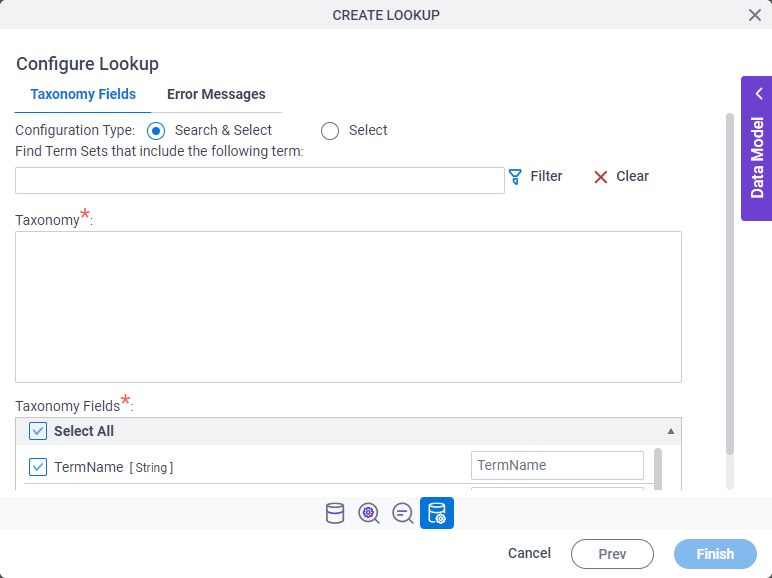Click the blue funnel Filter icon
The height and width of the screenshot is (578, 772).
click(x=515, y=177)
